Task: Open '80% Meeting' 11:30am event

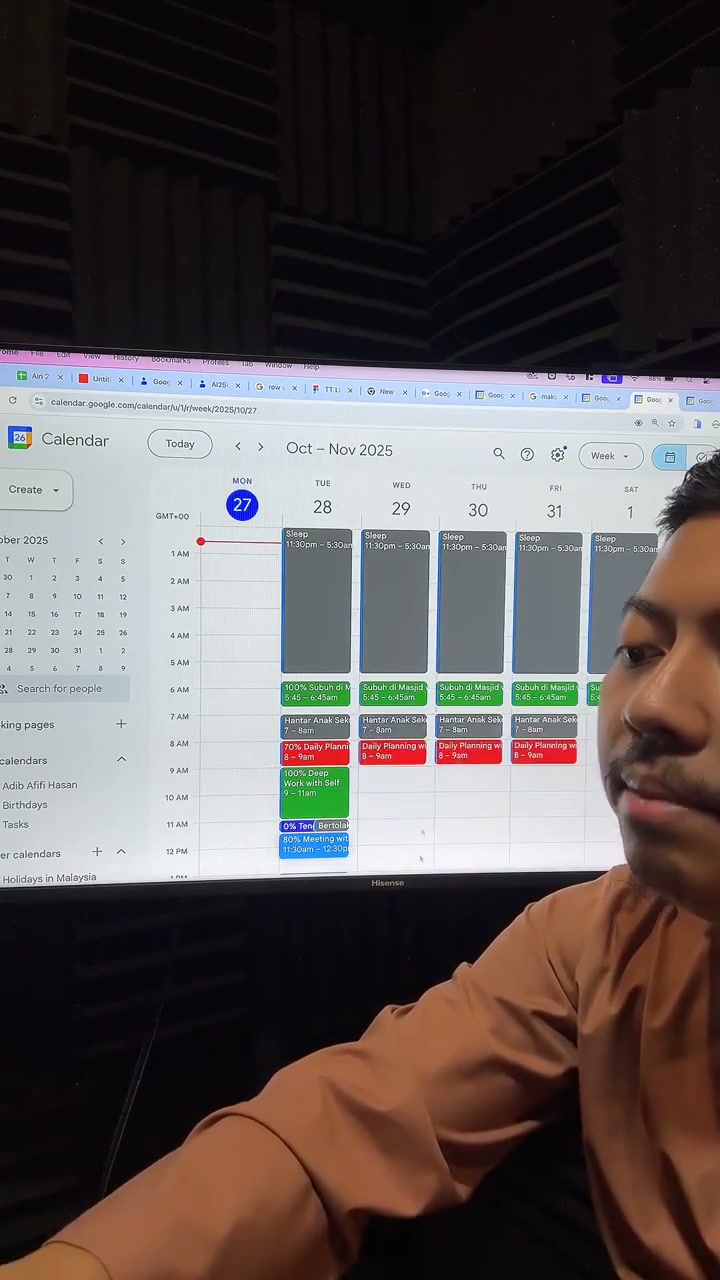Action: pyautogui.click(x=315, y=844)
